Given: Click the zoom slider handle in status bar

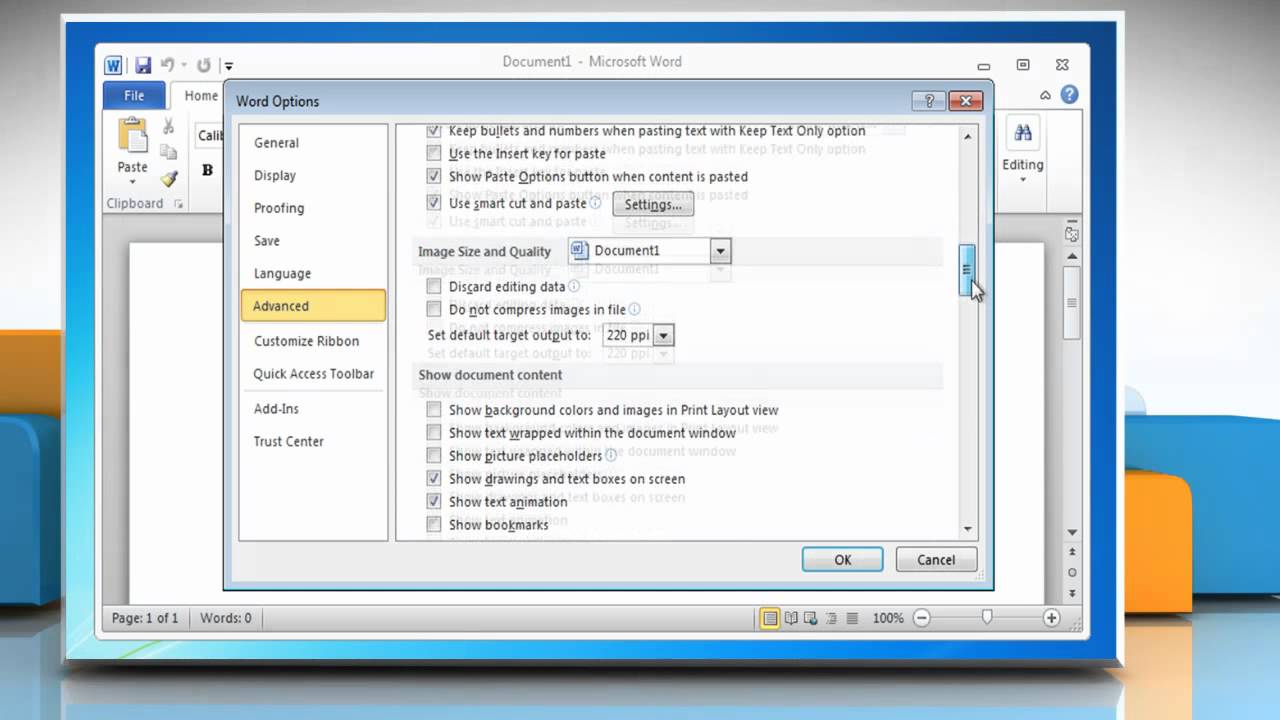Looking at the screenshot, I should click(987, 618).
